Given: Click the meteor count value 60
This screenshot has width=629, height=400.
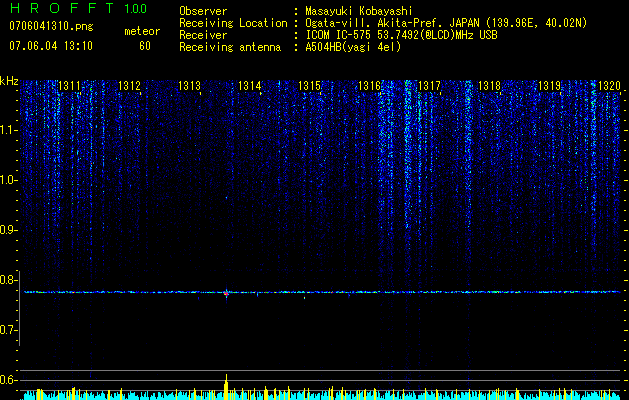Looking at the screenshot, I should tap(145, 46).
